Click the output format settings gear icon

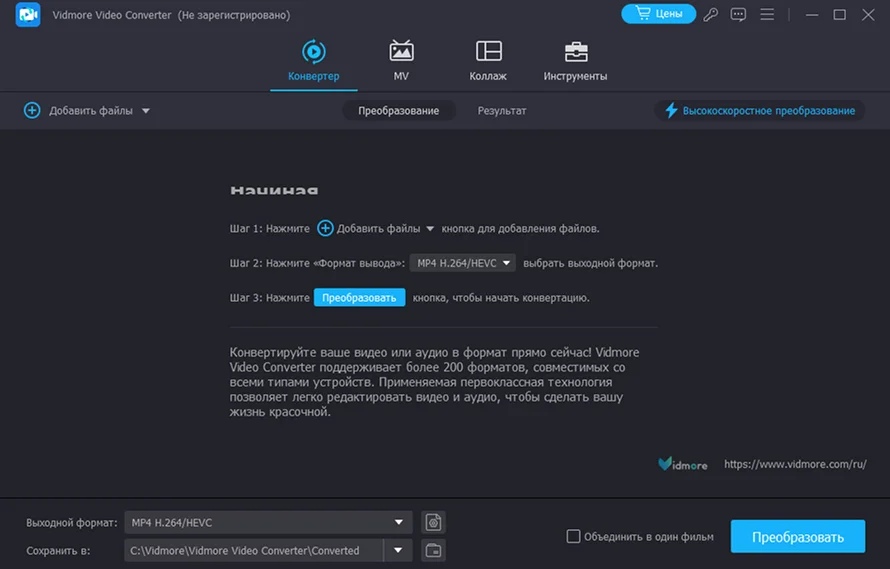434,522
